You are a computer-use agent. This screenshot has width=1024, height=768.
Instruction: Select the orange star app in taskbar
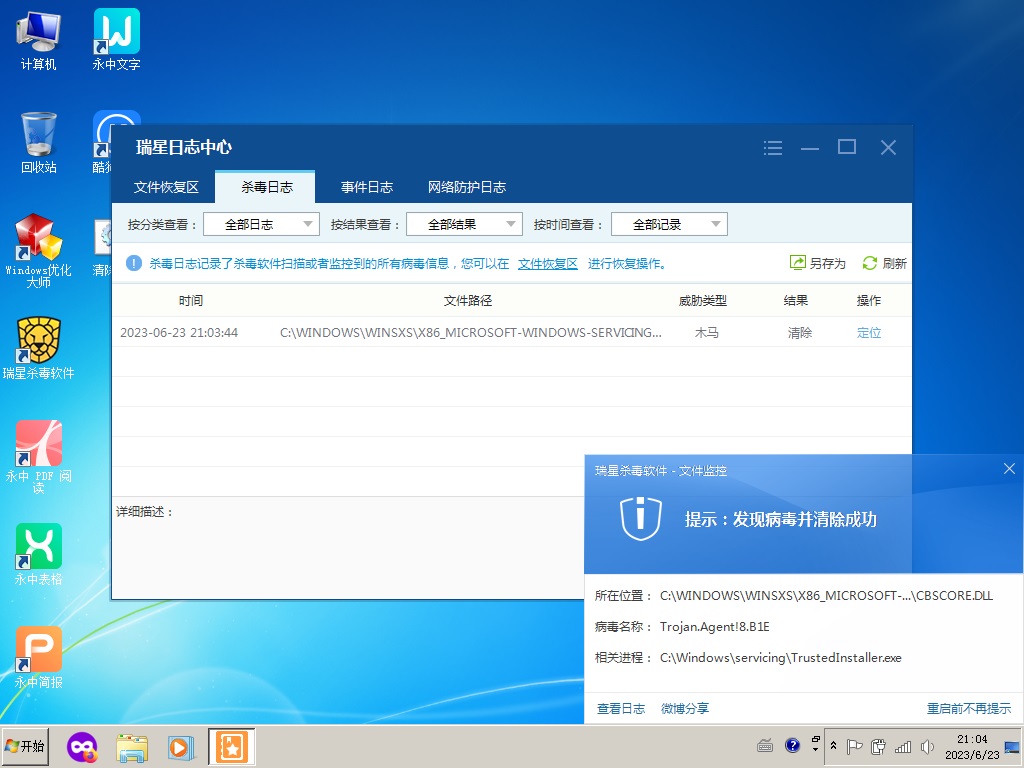(x=232, y=747)
